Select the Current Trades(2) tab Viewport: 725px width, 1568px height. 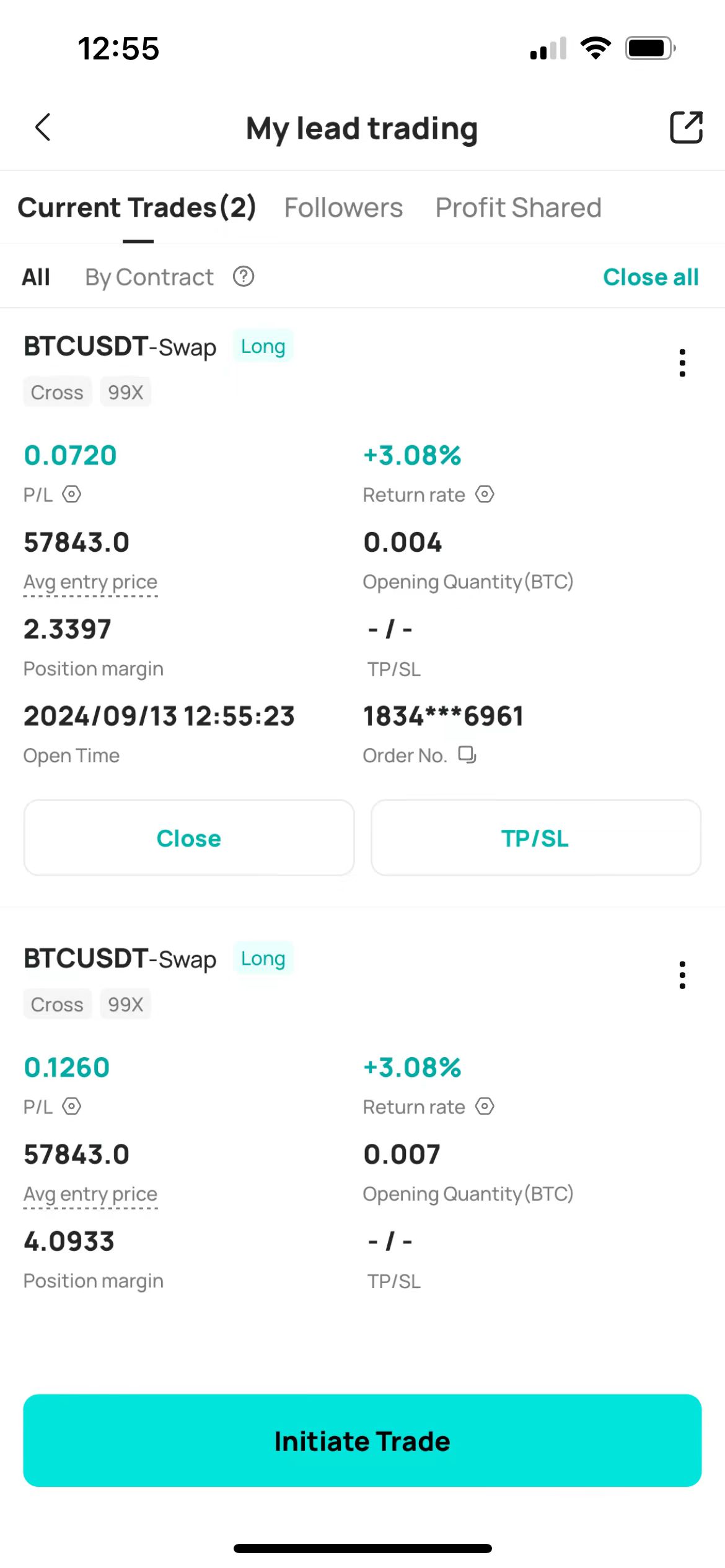pos(137,207)
